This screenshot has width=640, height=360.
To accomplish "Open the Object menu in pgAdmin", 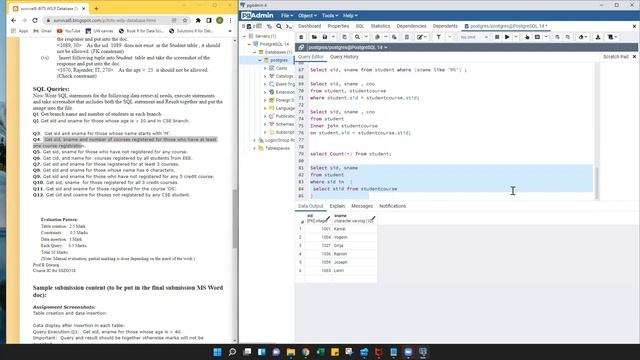I will [x=307, y=16].
